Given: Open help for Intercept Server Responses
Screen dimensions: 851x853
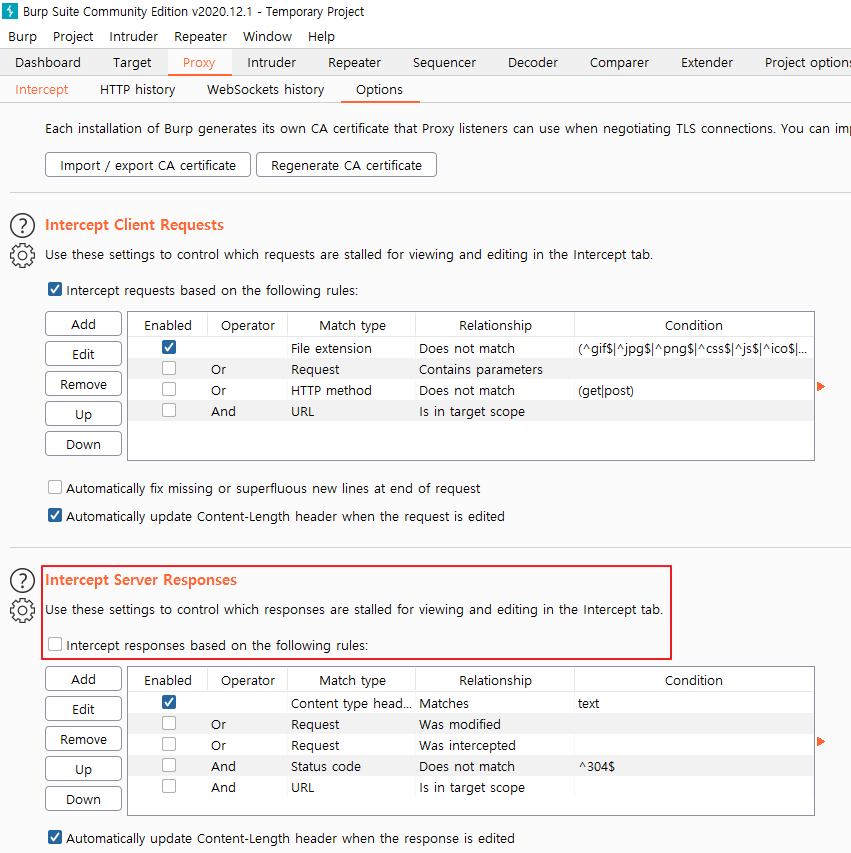Looking at the screenshot, I should pyautogui.click(x=22, y=580).
